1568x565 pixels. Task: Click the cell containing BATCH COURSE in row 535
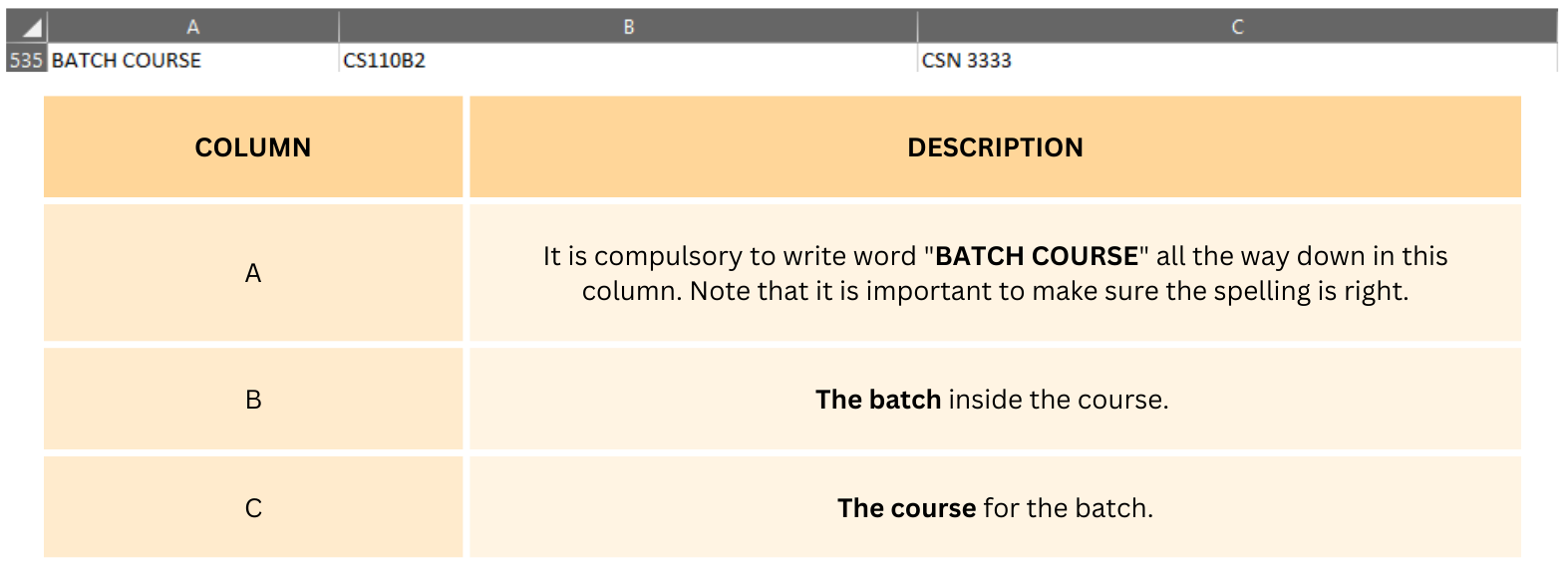(x=127, y=60)
